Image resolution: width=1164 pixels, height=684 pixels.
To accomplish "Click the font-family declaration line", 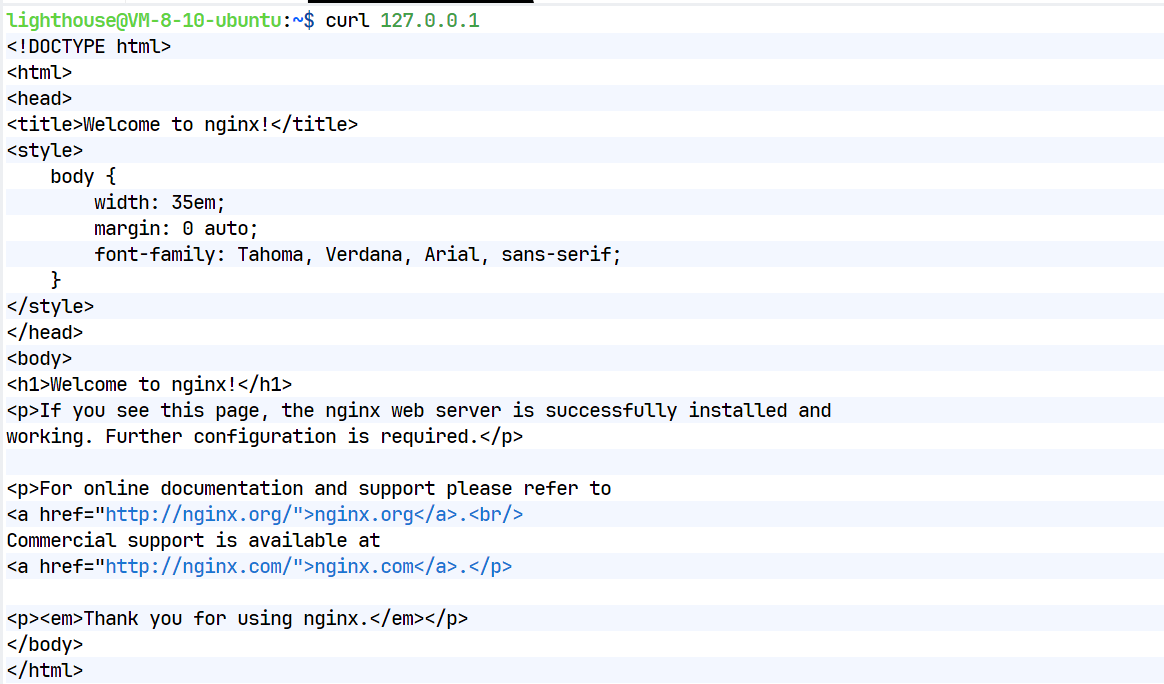I will (x=358, y=255).
